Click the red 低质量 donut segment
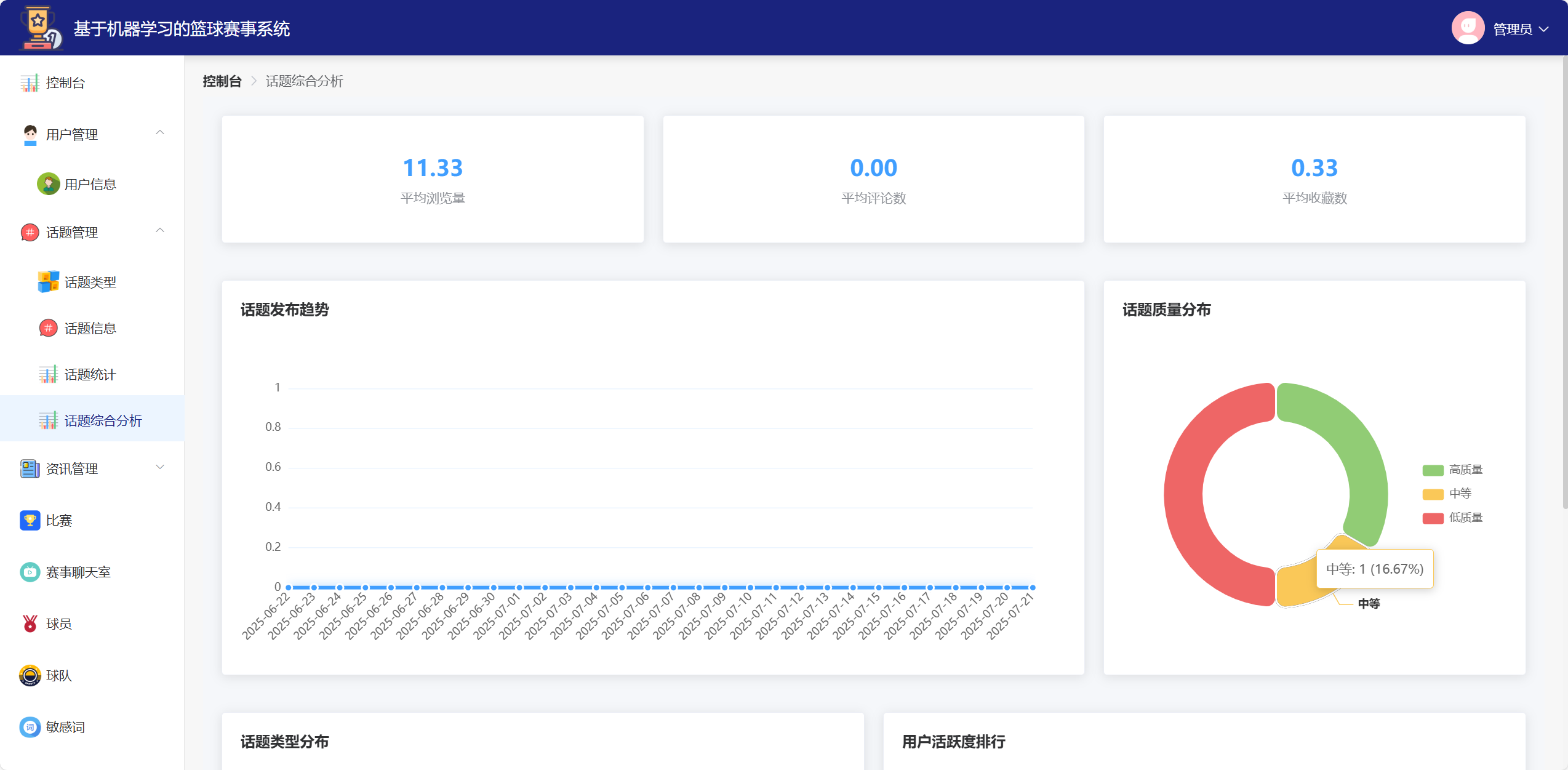This screenshot has width=1568, height=770. (1185, 495)
